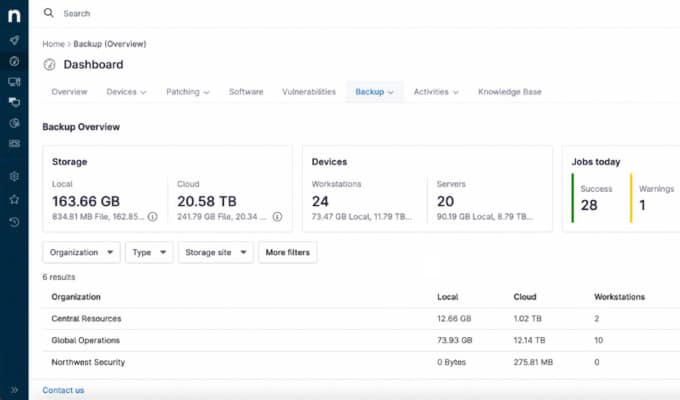
Task: Sort by Local column header
Action: click(448, 297)
